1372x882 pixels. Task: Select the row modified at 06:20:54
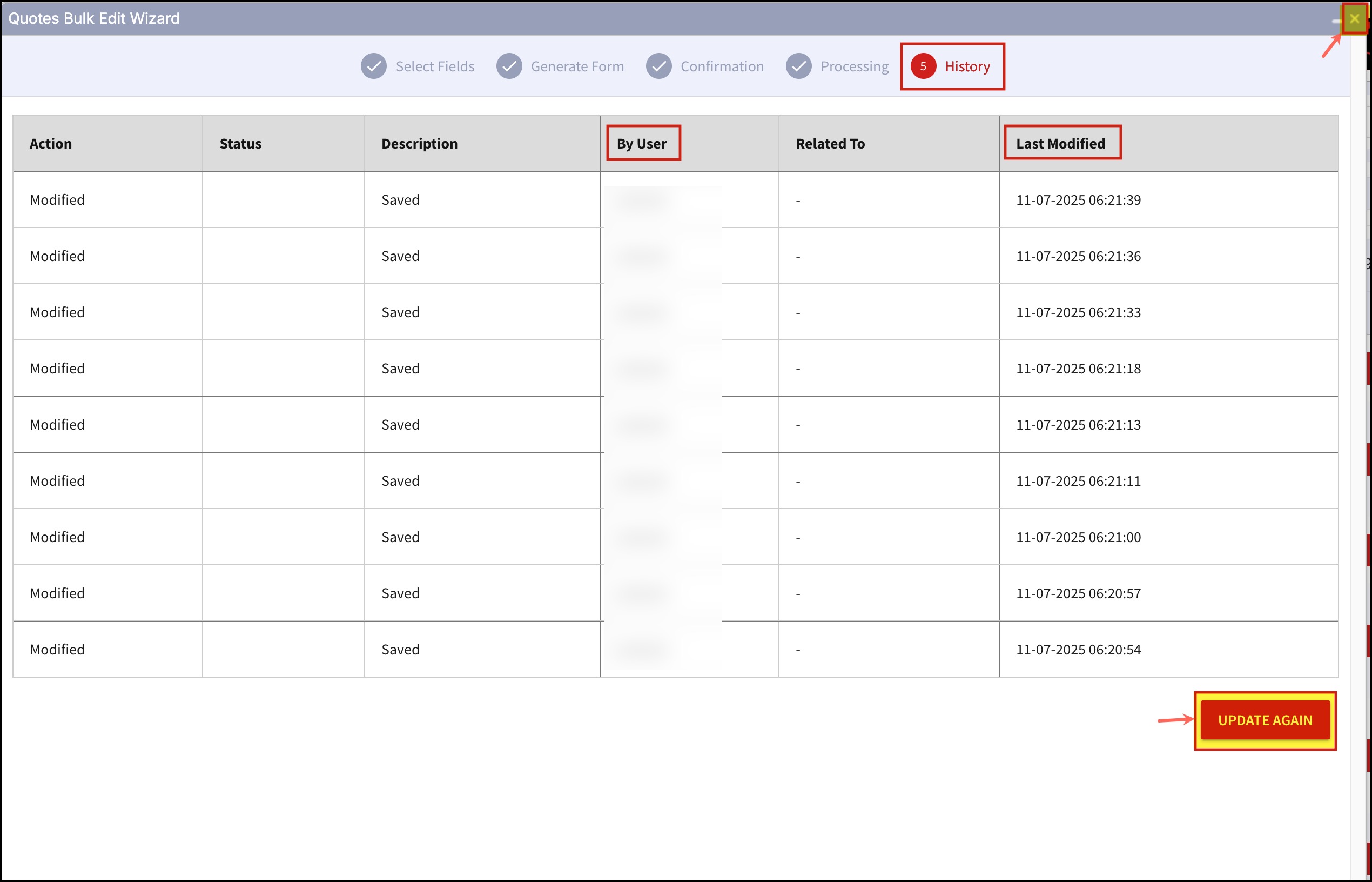pos(1078,650)
